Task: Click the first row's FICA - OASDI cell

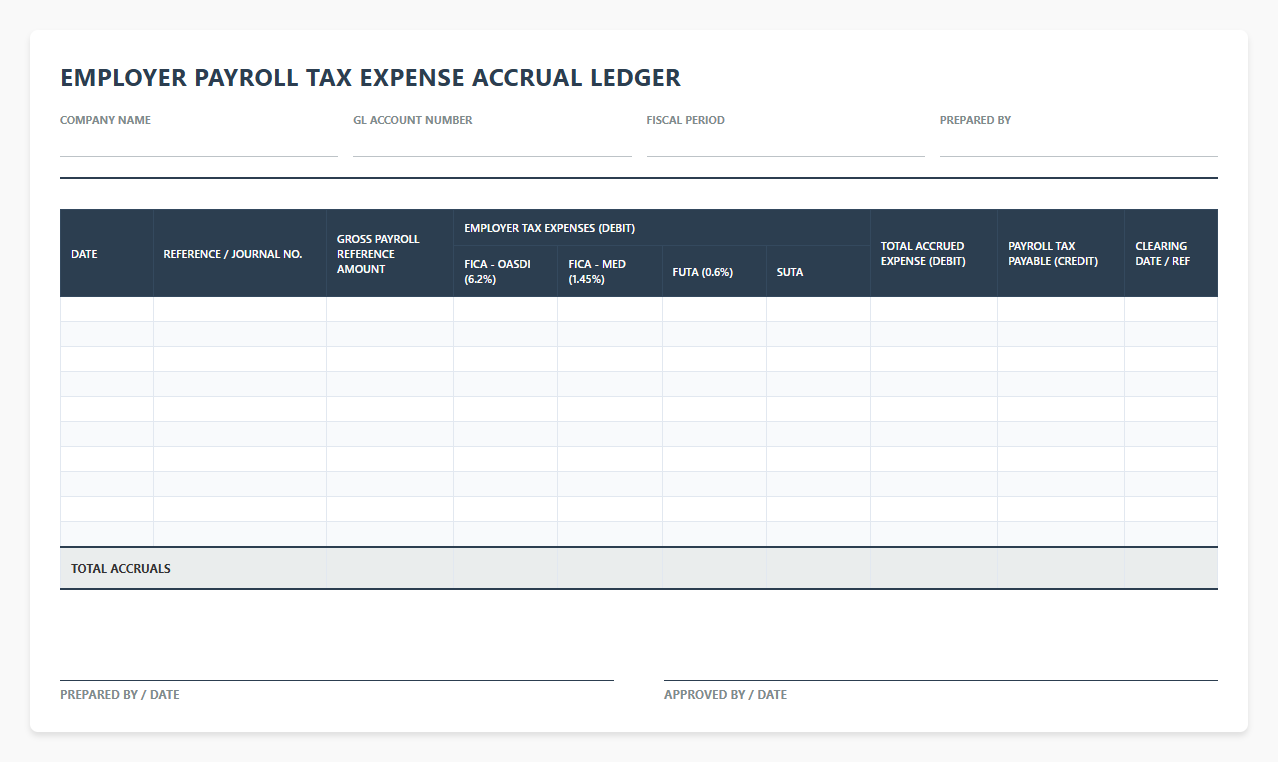Action: 506,309
